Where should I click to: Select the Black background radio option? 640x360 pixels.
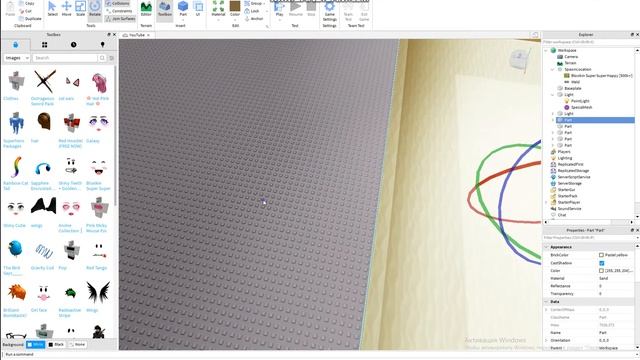click(56, 344)
